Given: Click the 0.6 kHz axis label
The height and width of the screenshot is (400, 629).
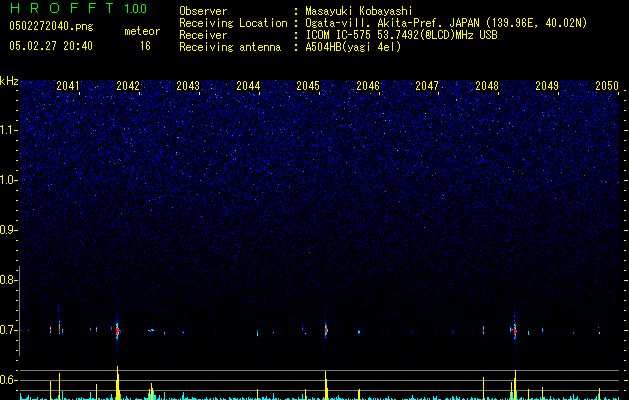Looking at the screenshot, I should [8, 380].
